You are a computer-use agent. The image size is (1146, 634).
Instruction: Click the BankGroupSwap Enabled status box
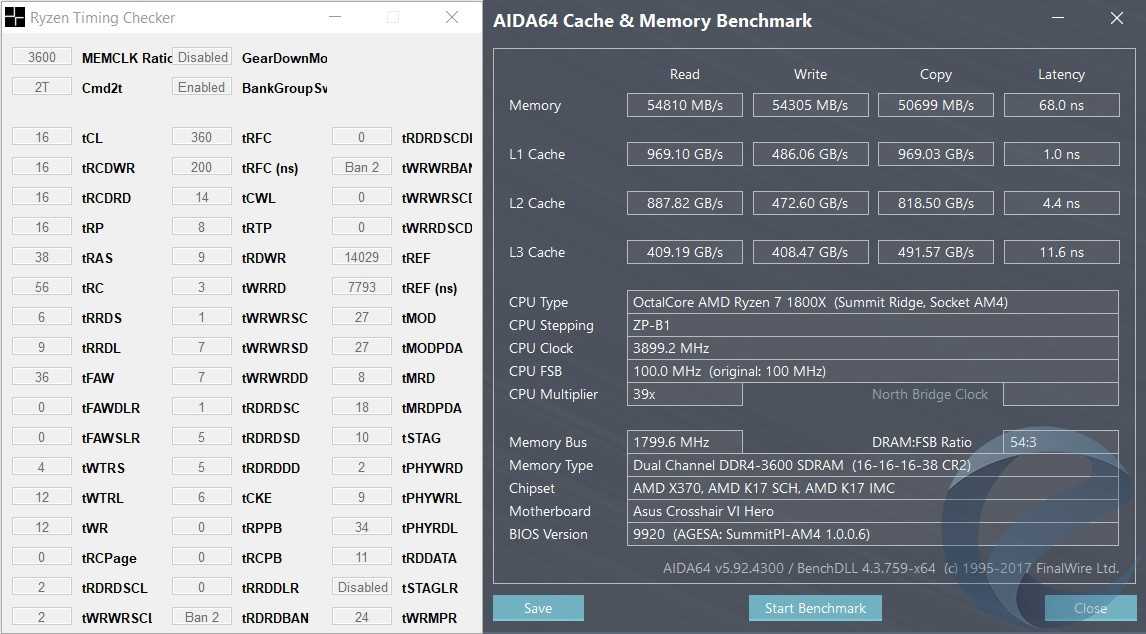tap(202, 87)
